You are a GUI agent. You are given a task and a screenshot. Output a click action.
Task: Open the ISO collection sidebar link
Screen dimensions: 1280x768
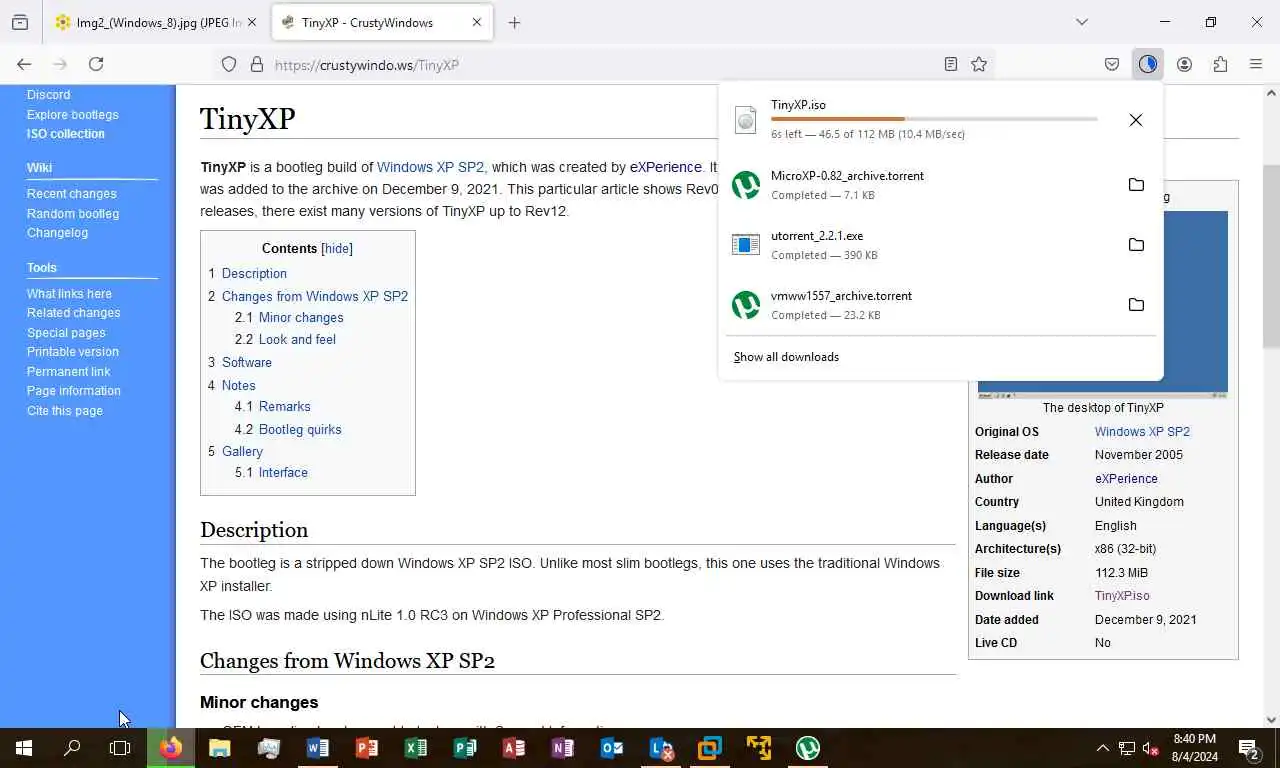[x=65, y=134]
